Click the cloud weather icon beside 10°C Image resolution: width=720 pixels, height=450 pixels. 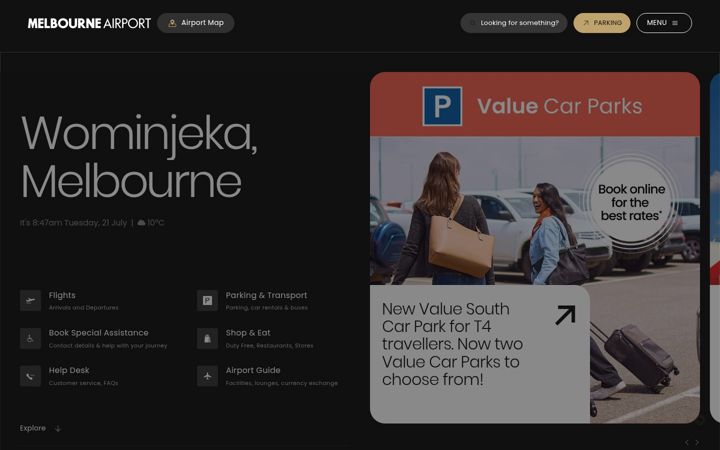(141, 223)
